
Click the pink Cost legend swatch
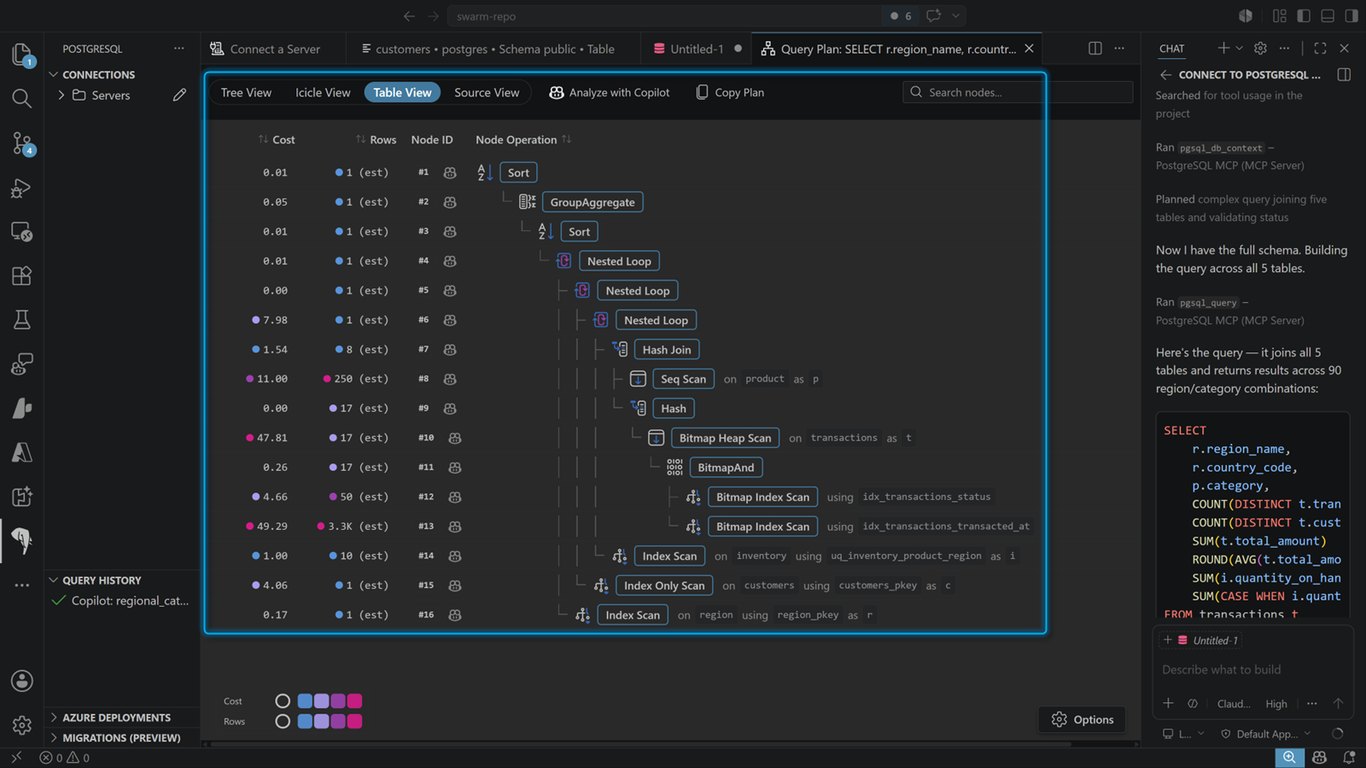(354, 701)
